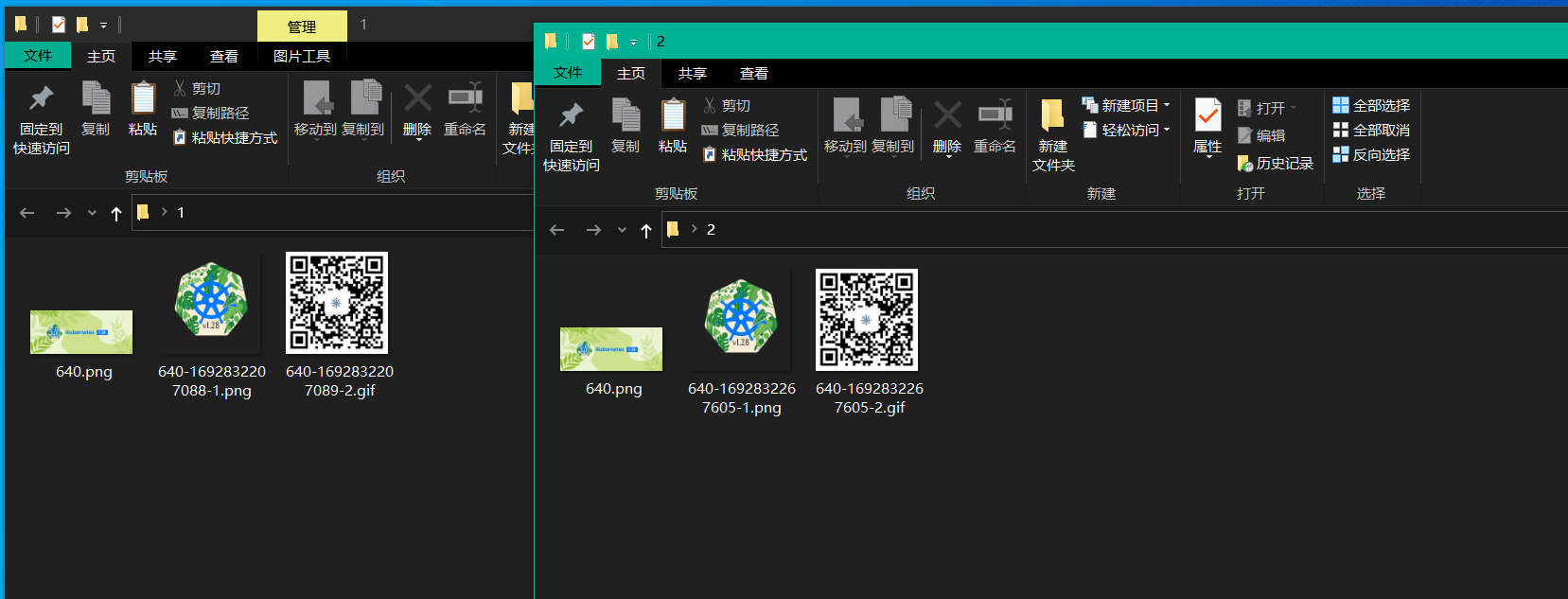Screen dimensions: 1568x599
Task: Switch to 查看 tab in window 2
Action: [x=754, y=74]
